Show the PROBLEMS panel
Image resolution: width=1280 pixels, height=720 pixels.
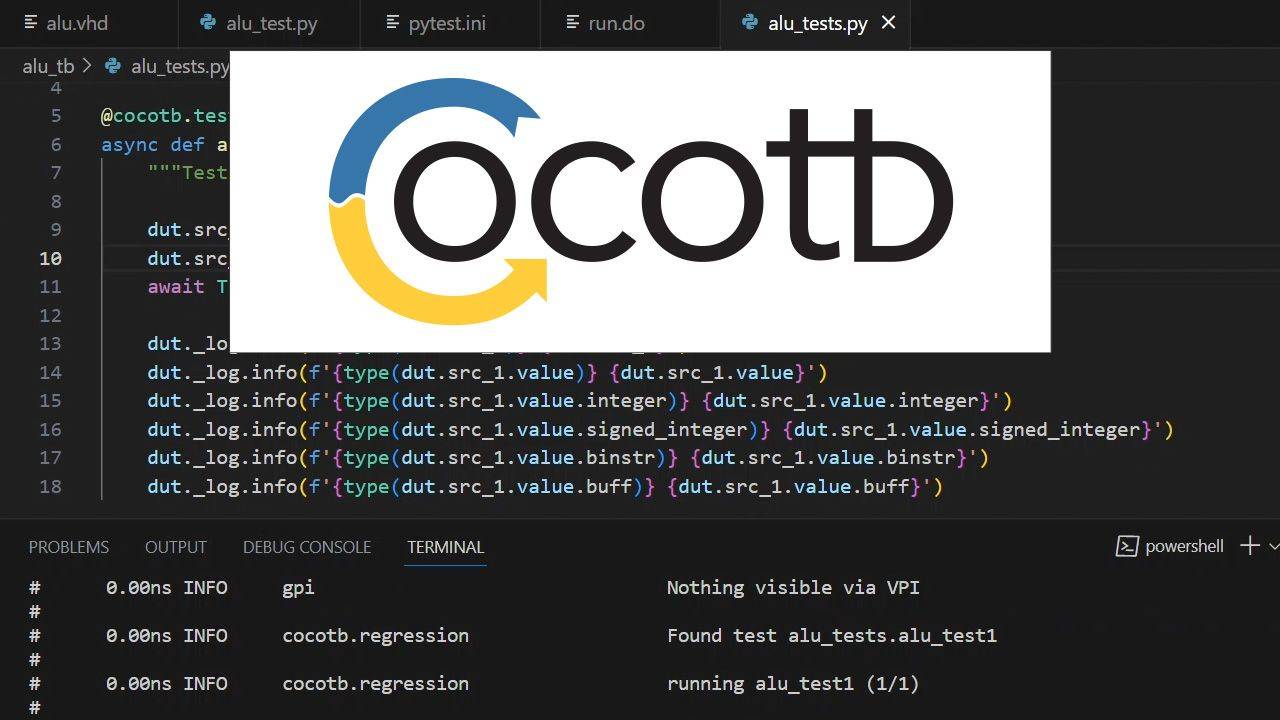(69, 547)
